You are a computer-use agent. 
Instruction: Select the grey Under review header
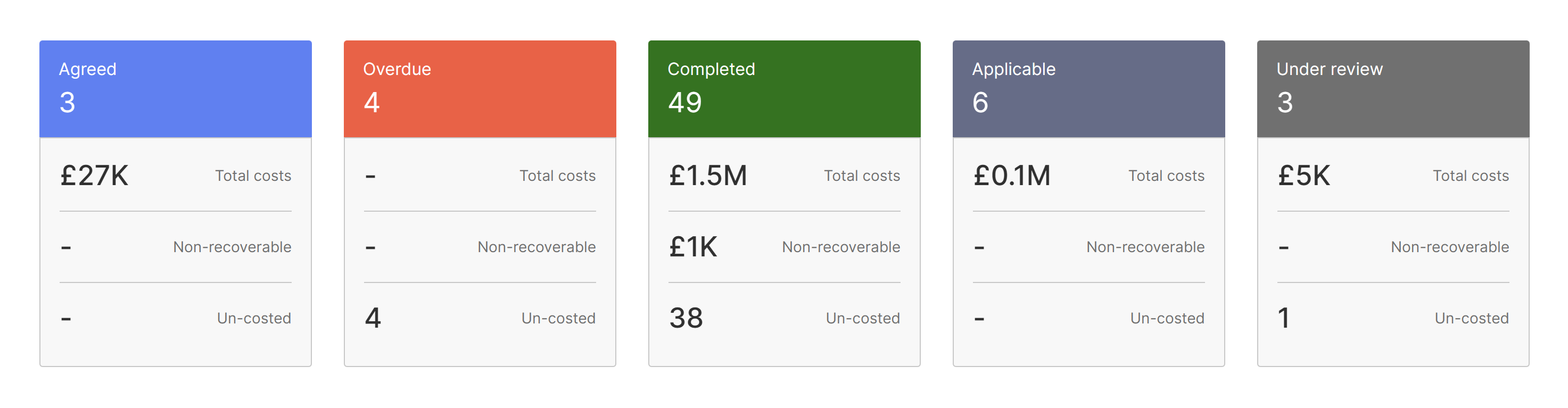tap(1393, 88)
